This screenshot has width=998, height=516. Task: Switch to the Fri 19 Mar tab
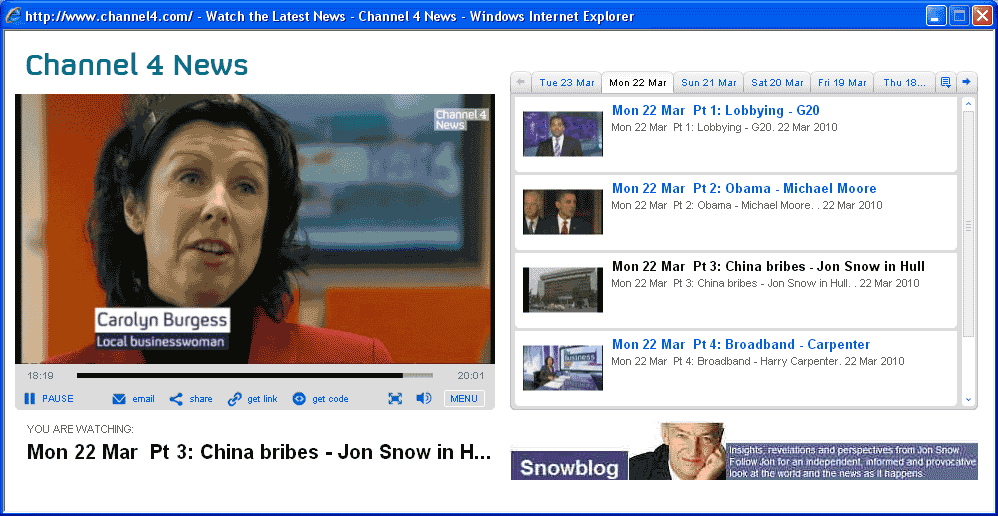click(842, 83)
